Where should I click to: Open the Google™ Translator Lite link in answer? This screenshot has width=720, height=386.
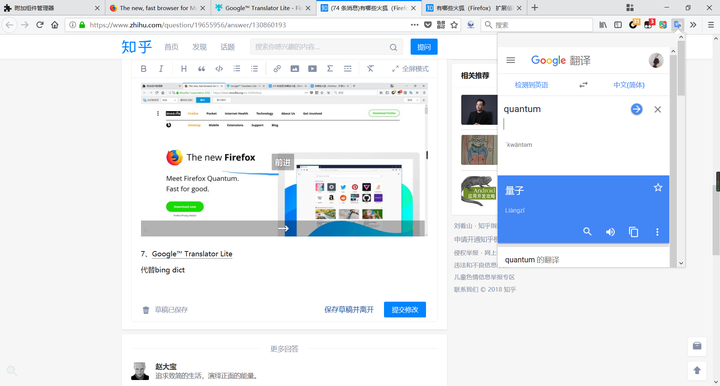[x=192, y=254]
